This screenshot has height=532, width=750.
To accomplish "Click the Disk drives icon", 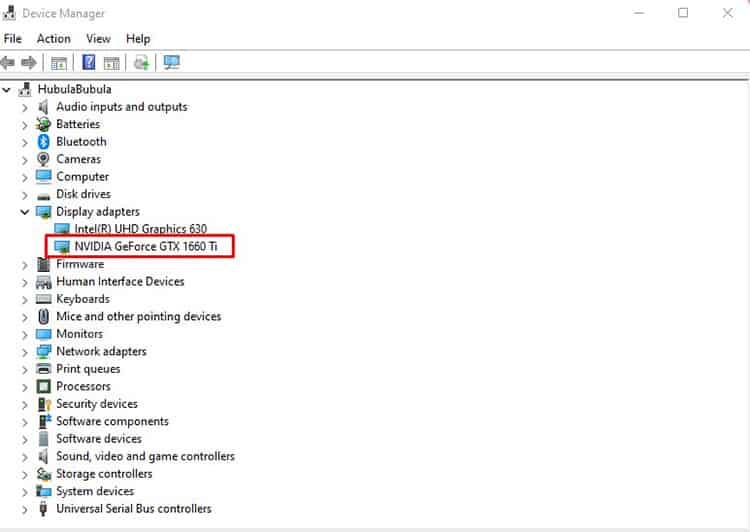I will tap(44, 196).
